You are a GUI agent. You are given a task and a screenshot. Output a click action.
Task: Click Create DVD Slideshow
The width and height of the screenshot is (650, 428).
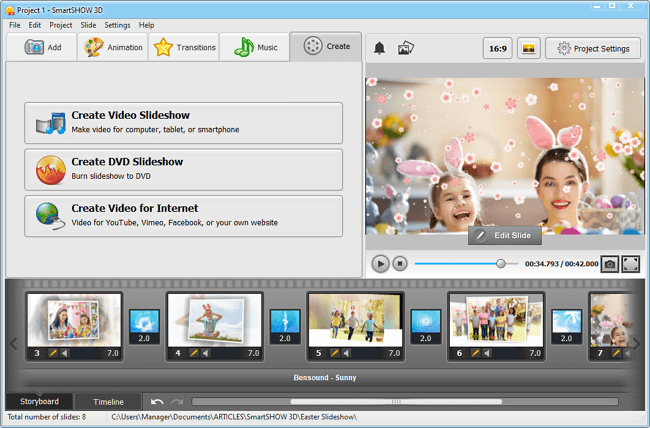tap(184, 170)
